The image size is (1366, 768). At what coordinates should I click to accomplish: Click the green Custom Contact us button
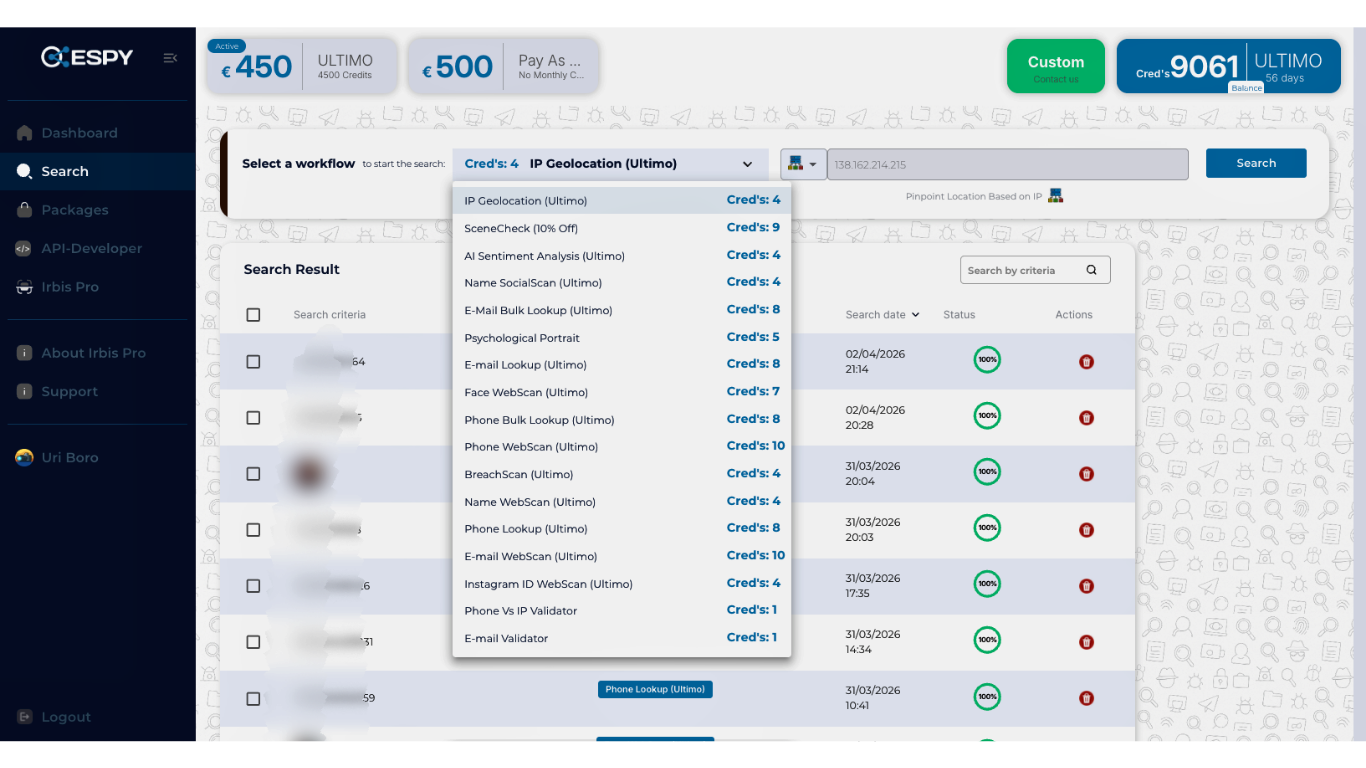tap(1056, 66)
